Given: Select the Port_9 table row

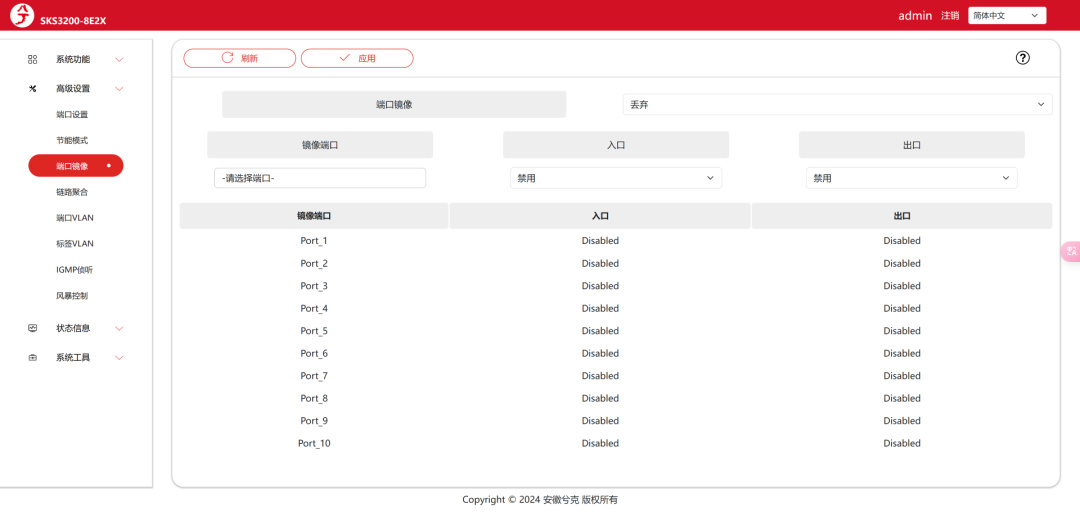Looking at the screenshot, I should point(616,420).
